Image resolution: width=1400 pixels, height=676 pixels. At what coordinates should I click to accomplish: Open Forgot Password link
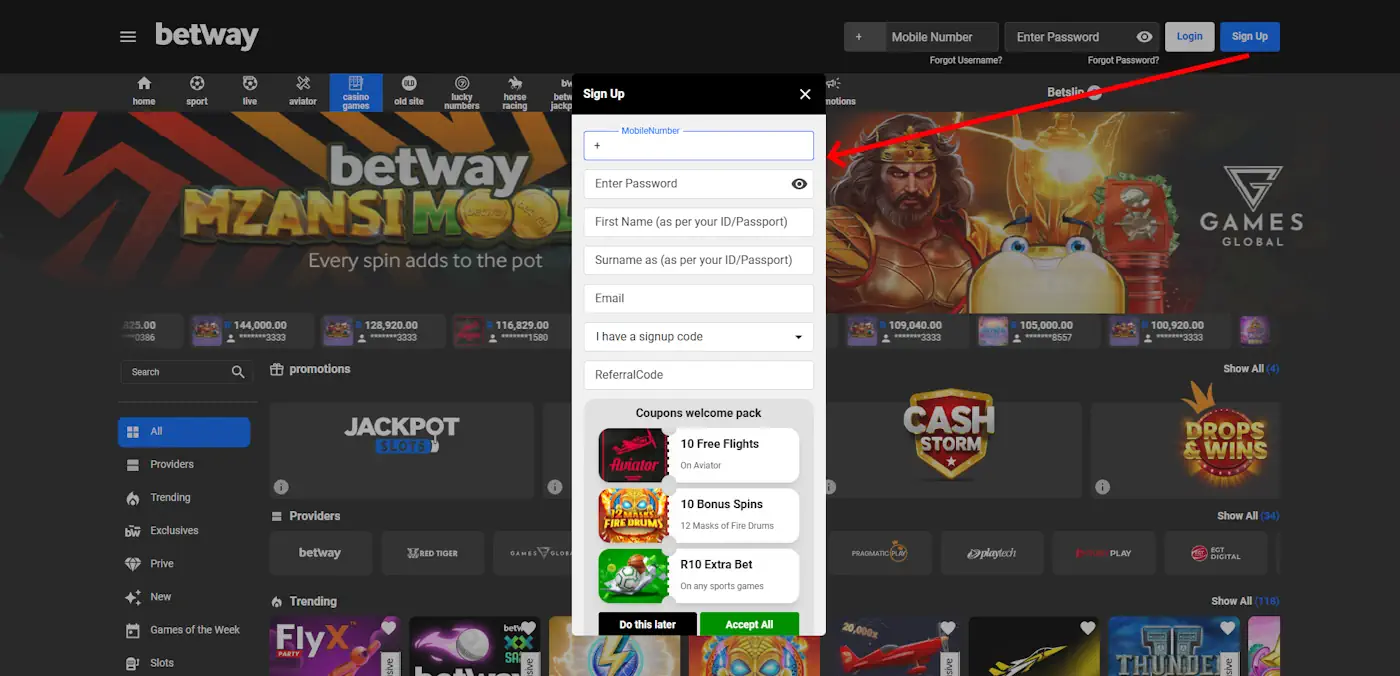(1122, 59)
